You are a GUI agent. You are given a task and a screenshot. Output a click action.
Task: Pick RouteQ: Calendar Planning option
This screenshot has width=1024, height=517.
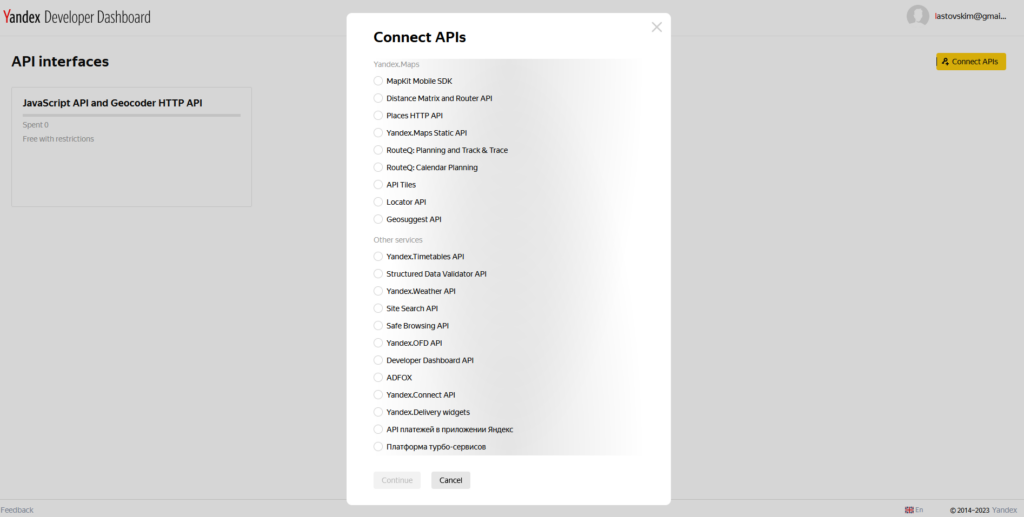(x=378, y=168)
